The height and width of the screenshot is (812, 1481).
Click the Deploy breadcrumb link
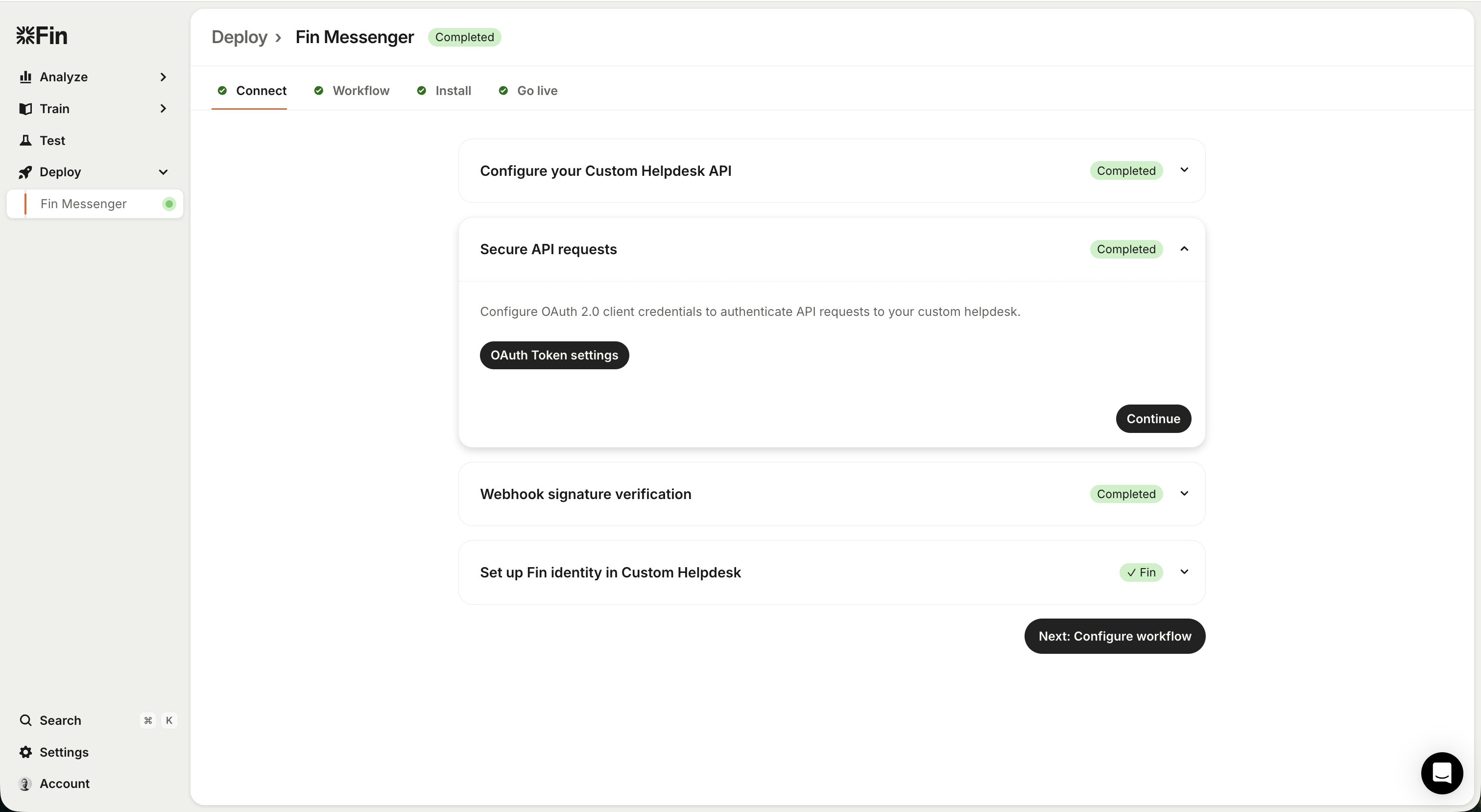[239, 37]
